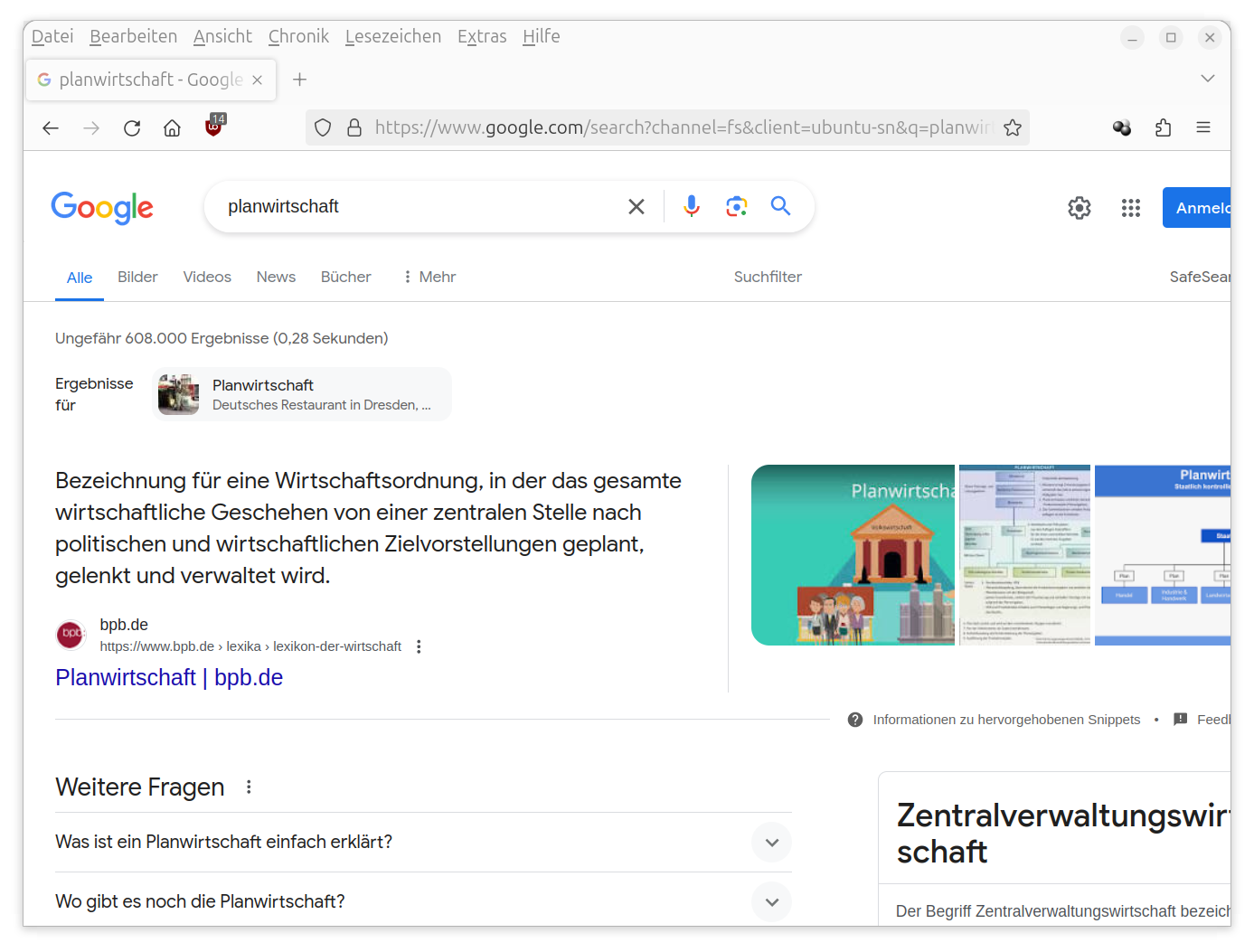Open the tracking protection shield
The image size is (1254, 952).
pos(323,127)
